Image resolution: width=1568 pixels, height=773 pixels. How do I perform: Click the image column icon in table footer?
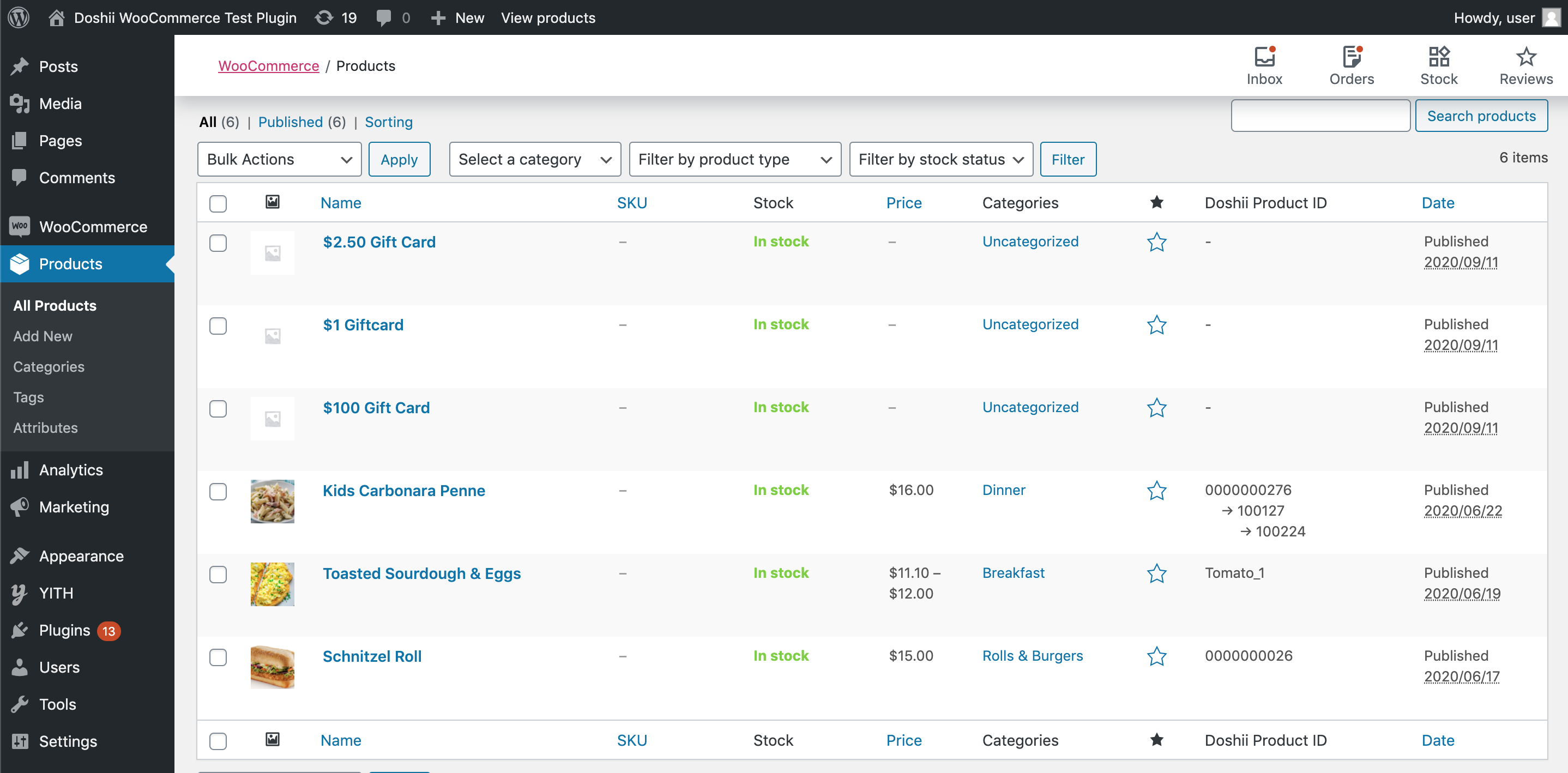coord(273,740)
